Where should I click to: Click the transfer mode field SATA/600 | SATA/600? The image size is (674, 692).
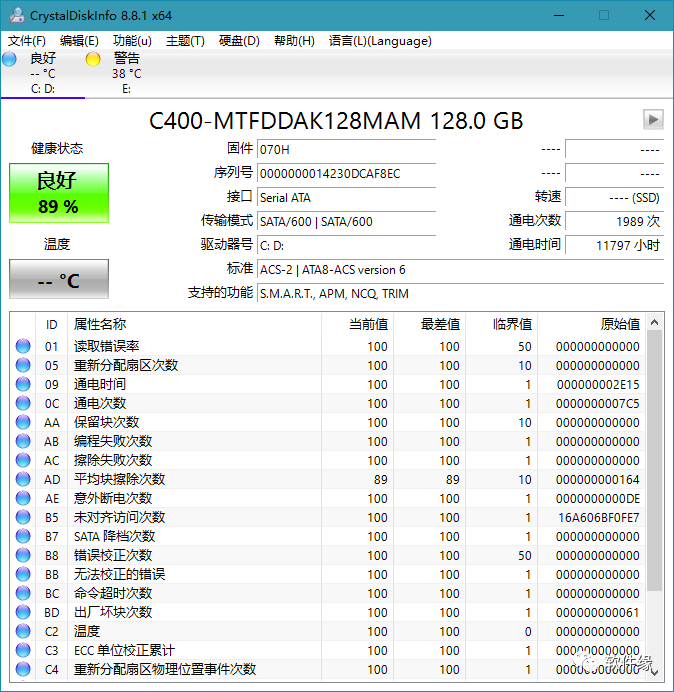tap(346, 221)
